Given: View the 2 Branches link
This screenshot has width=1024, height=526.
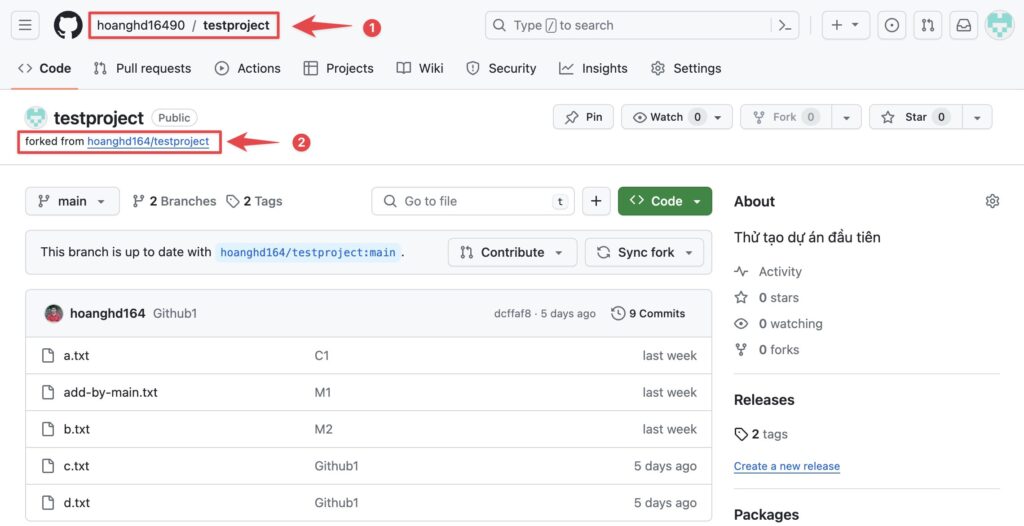Looking at the screenshot, I should coord(174,201).
